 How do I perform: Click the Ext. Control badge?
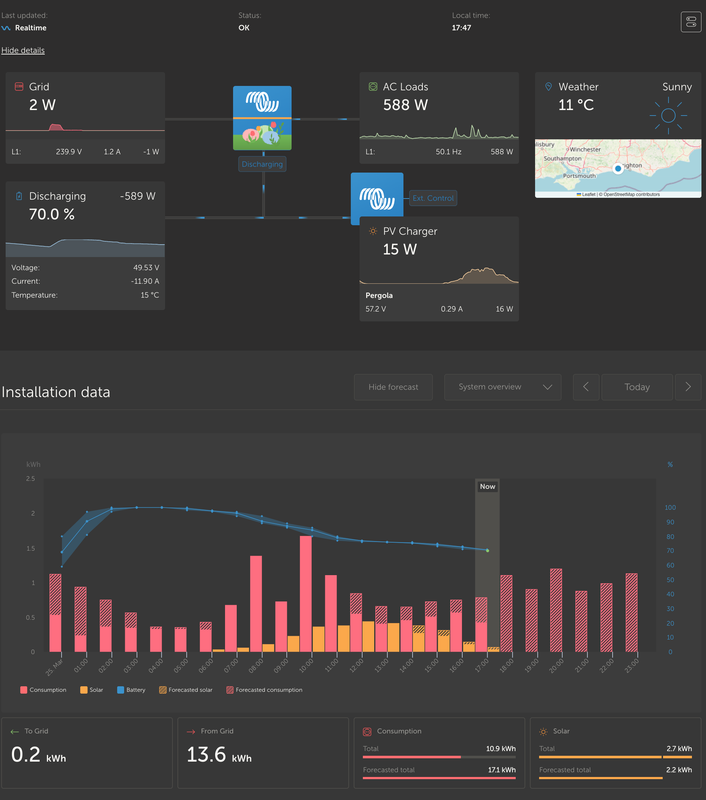coord(433,198)
